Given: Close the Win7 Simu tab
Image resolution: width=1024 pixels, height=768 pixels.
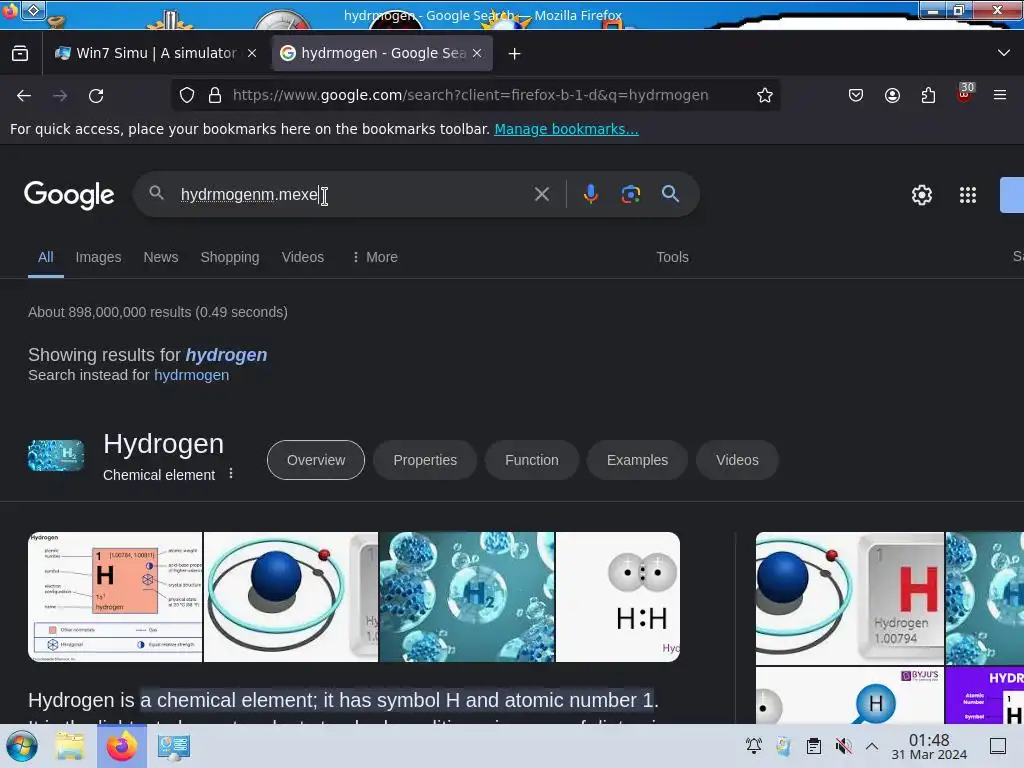Looking at the screenshot, I should point(252,54).
